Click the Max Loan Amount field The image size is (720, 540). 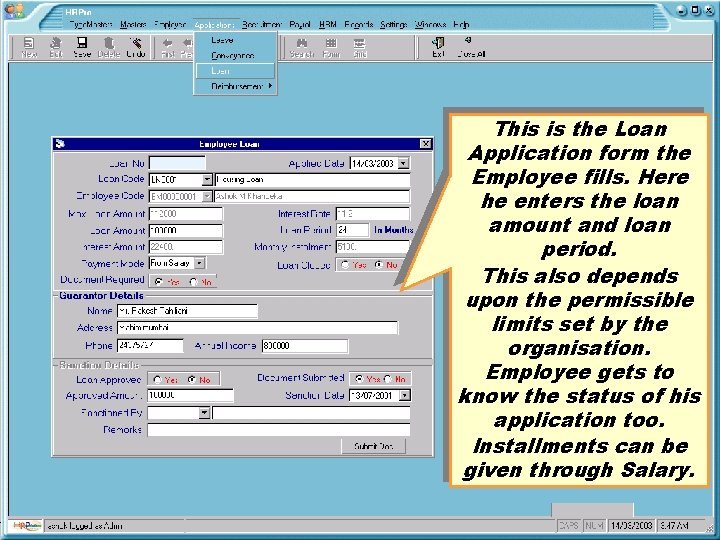point(186,214)
